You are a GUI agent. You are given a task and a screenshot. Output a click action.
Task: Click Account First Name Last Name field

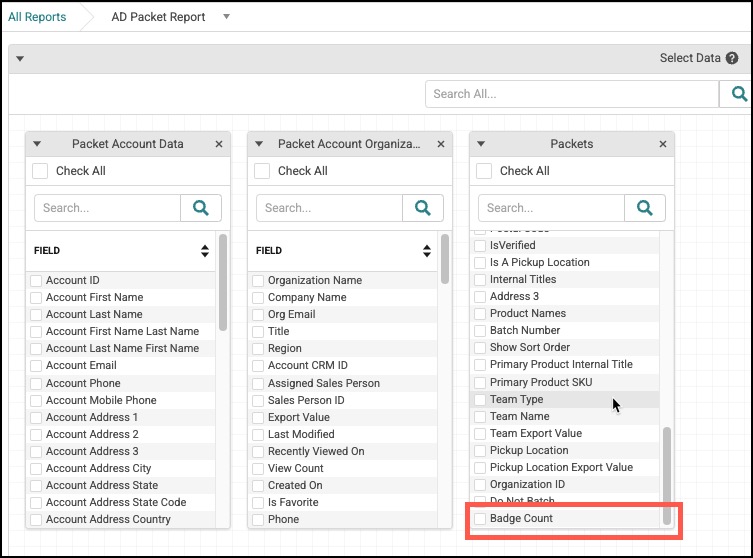coord(121,331)
